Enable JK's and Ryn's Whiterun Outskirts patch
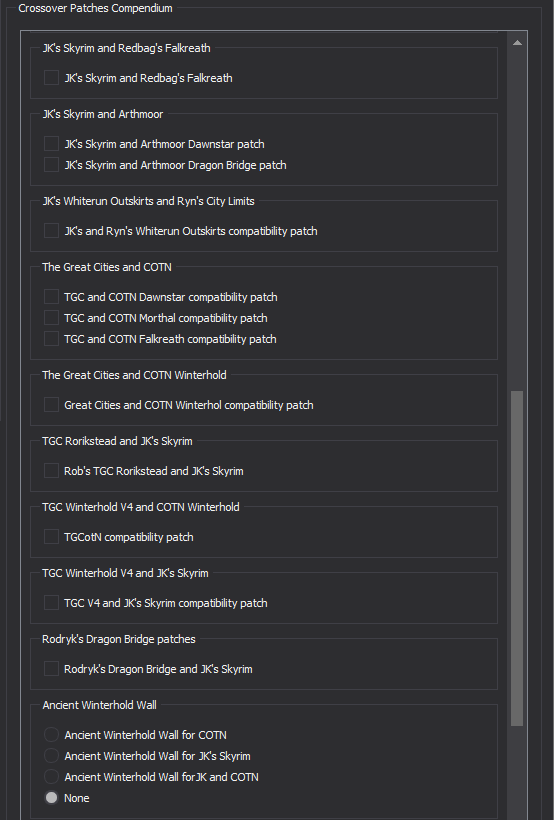The height and width of the screenshot is (820, 554). 51,231
